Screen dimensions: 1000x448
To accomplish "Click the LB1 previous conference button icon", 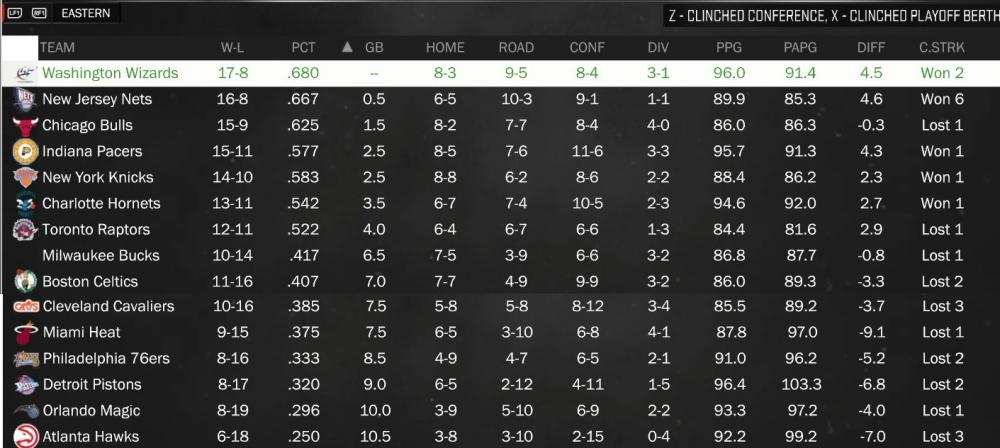I will [x=15, y=13].
